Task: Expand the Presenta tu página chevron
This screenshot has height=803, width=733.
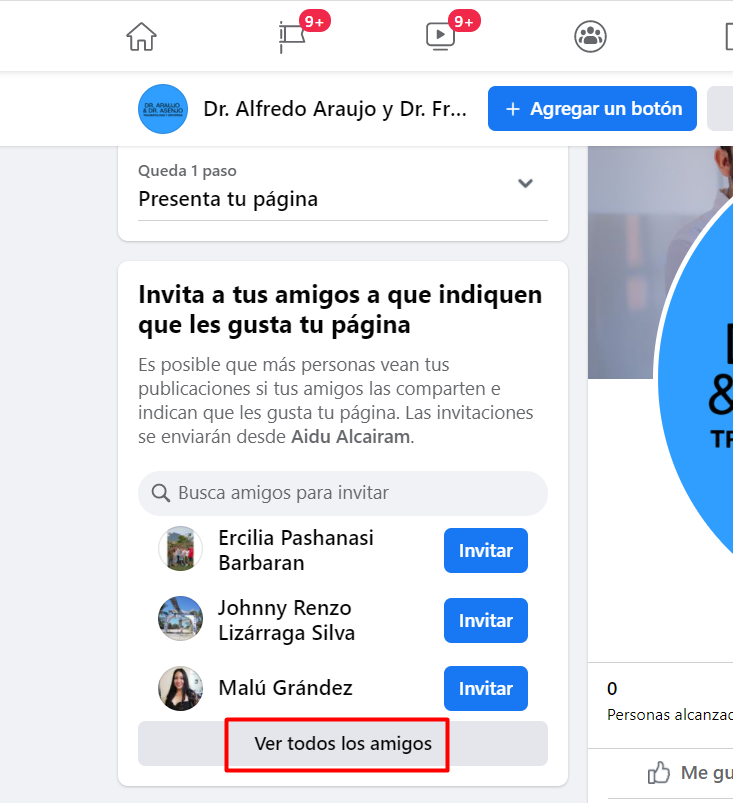Action: 526,183
